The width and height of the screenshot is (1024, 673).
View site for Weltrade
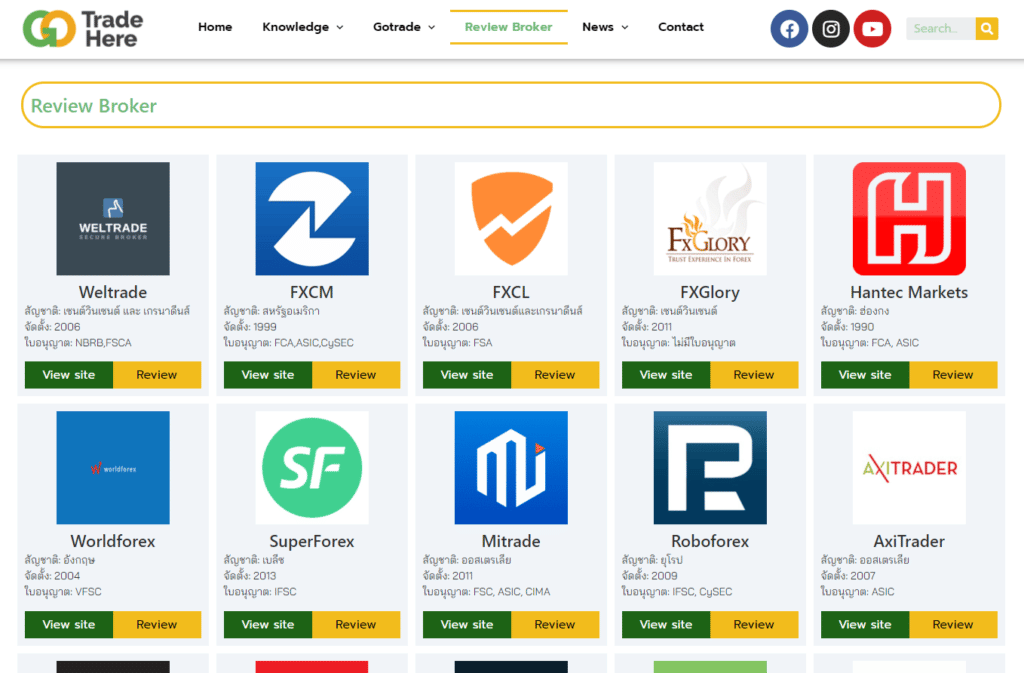tap(69, 375)
